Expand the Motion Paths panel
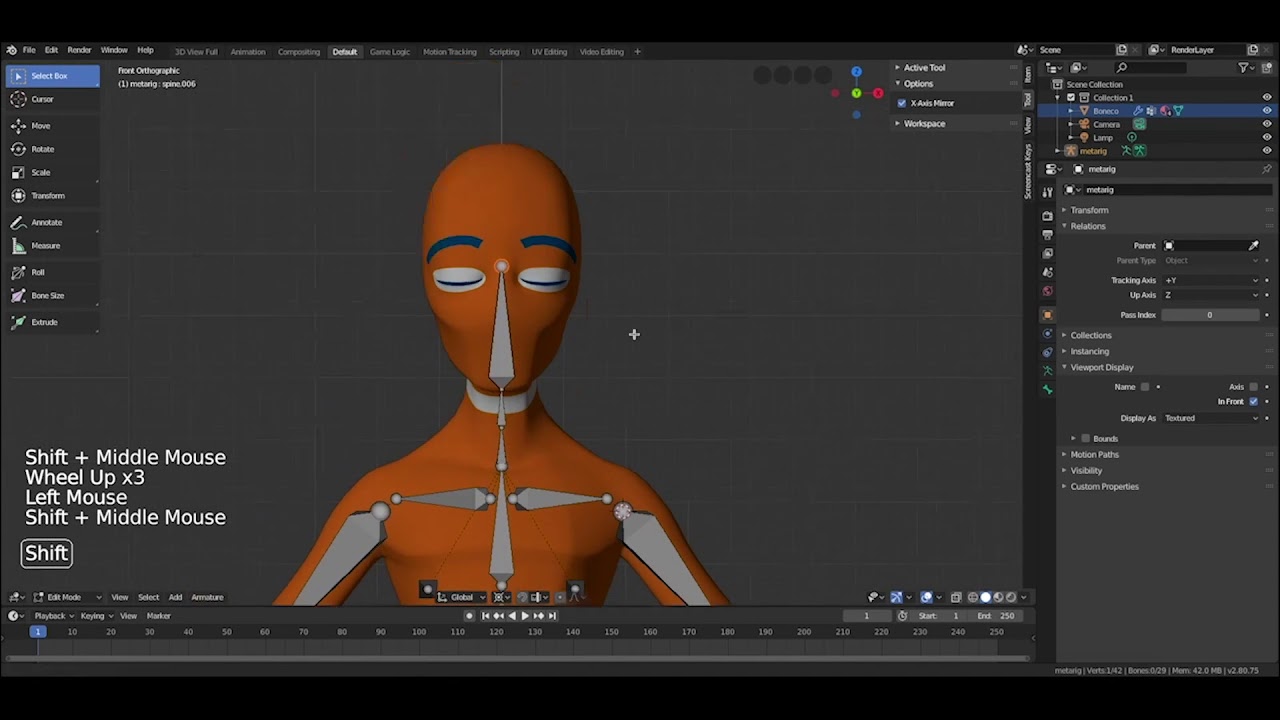 tap(1094, 455)
